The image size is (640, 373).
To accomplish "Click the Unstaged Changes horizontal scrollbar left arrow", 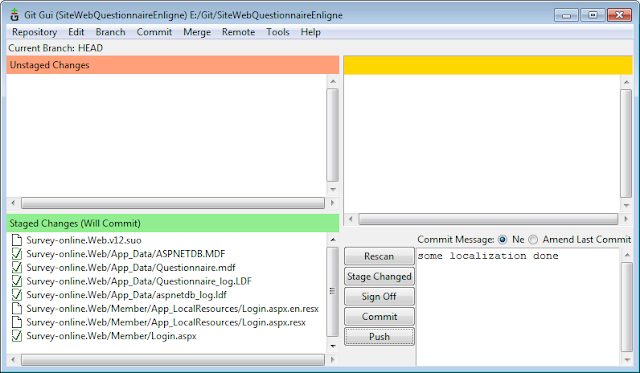I will point(13,203).
